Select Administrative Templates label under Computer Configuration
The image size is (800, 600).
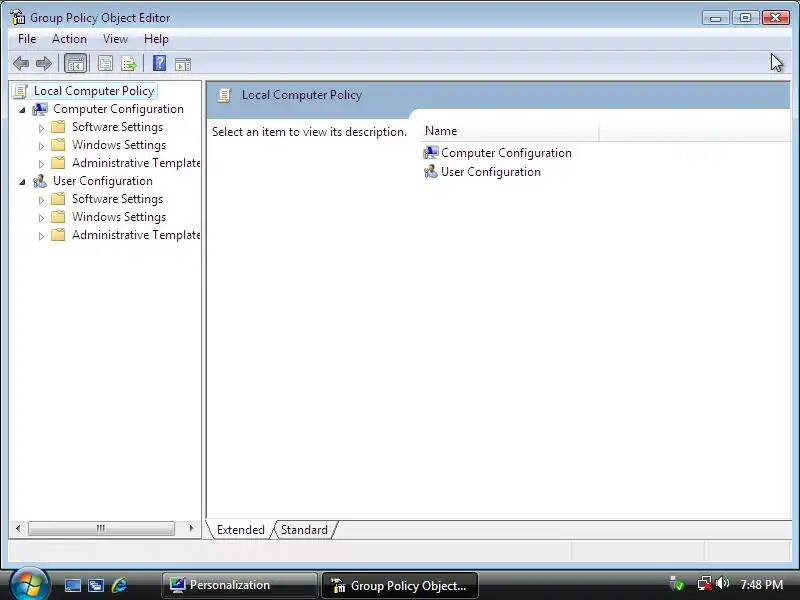coord(136,163)
